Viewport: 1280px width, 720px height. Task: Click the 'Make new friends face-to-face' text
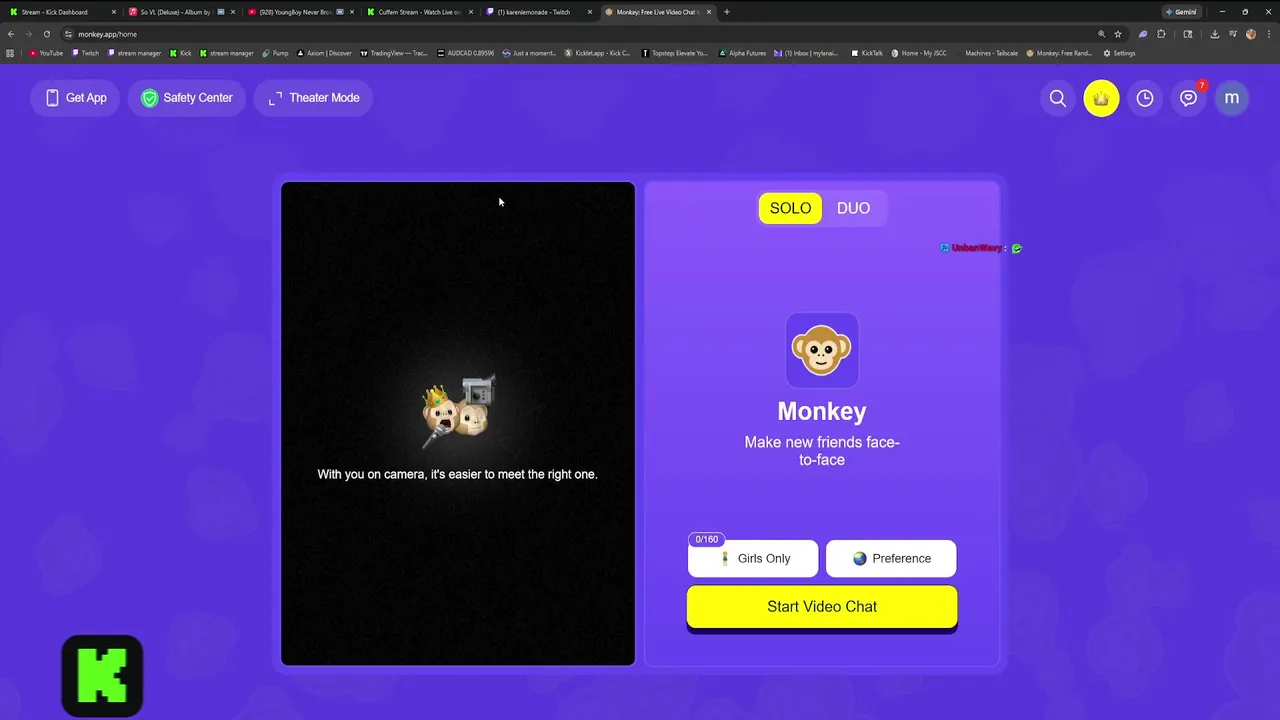point(822,451)
